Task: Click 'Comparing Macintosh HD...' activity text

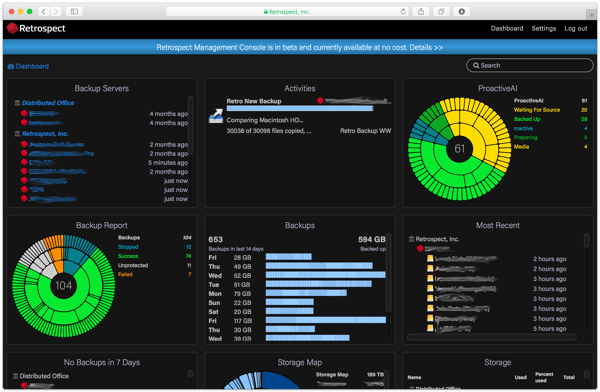Action: 264,120
